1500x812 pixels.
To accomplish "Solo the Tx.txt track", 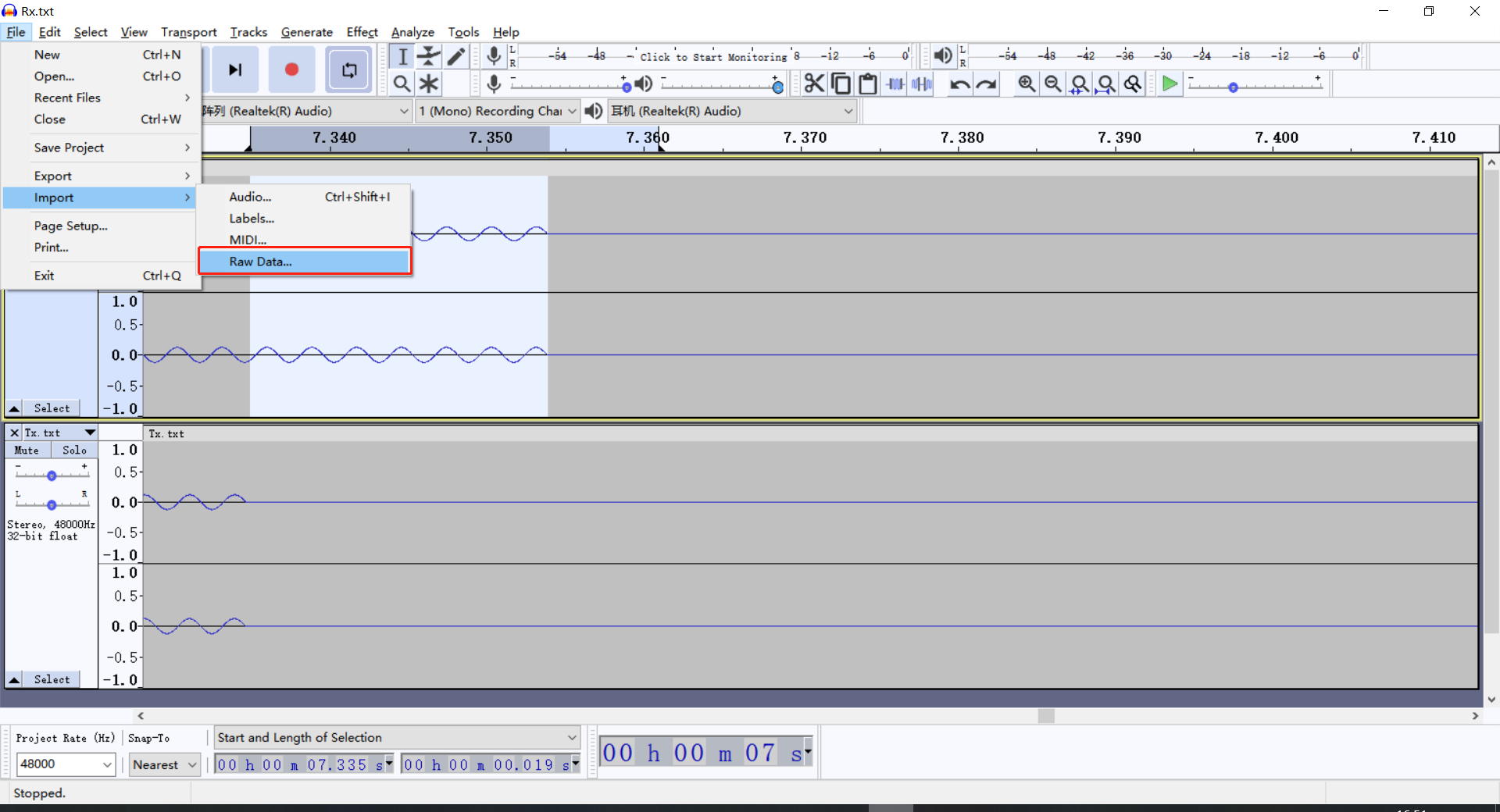I will click(74, 450).
